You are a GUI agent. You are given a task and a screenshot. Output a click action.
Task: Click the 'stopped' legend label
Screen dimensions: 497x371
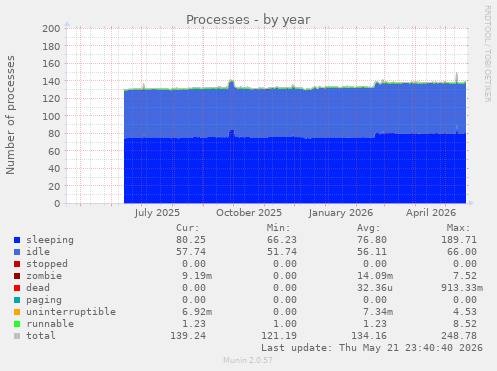[47, 264]
